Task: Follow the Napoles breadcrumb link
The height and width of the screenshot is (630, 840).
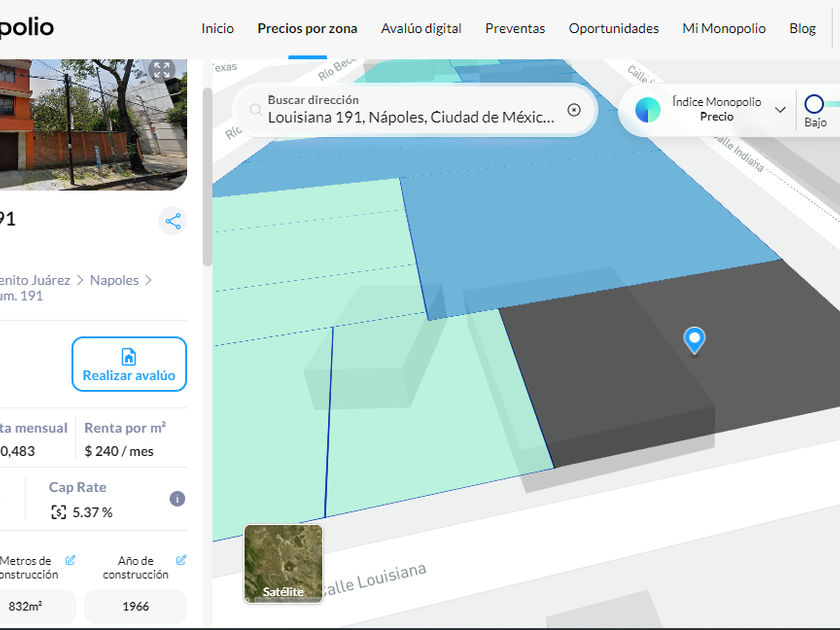Action: pos(114,280)
